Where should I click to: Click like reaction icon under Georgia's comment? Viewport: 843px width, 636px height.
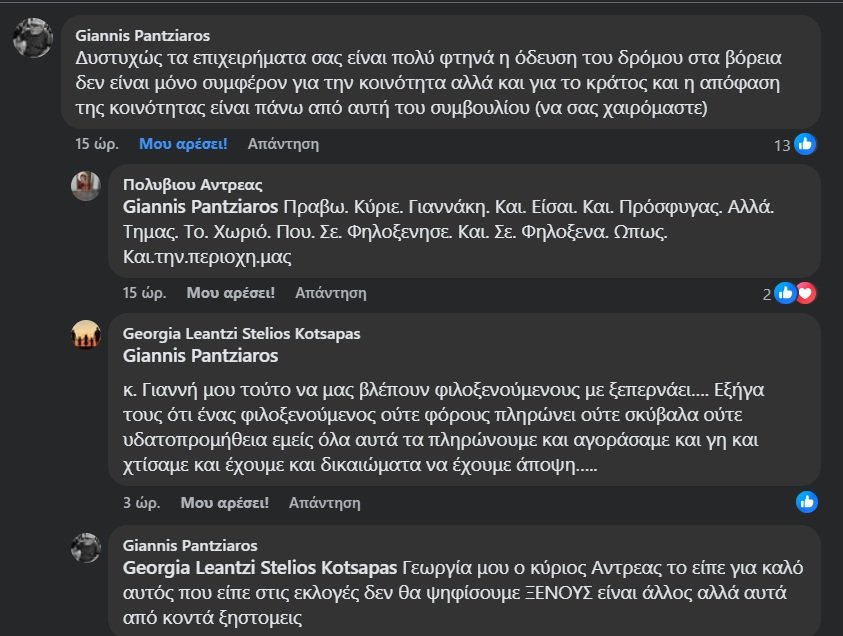pyautogui.click(x=806, y=502)
